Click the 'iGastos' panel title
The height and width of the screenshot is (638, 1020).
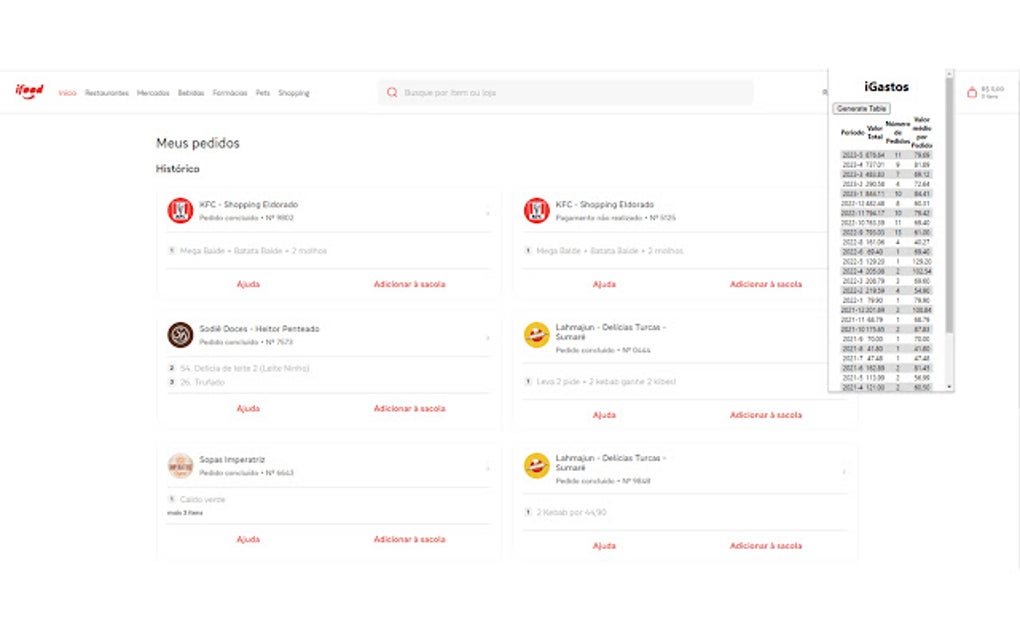[886, 86]
